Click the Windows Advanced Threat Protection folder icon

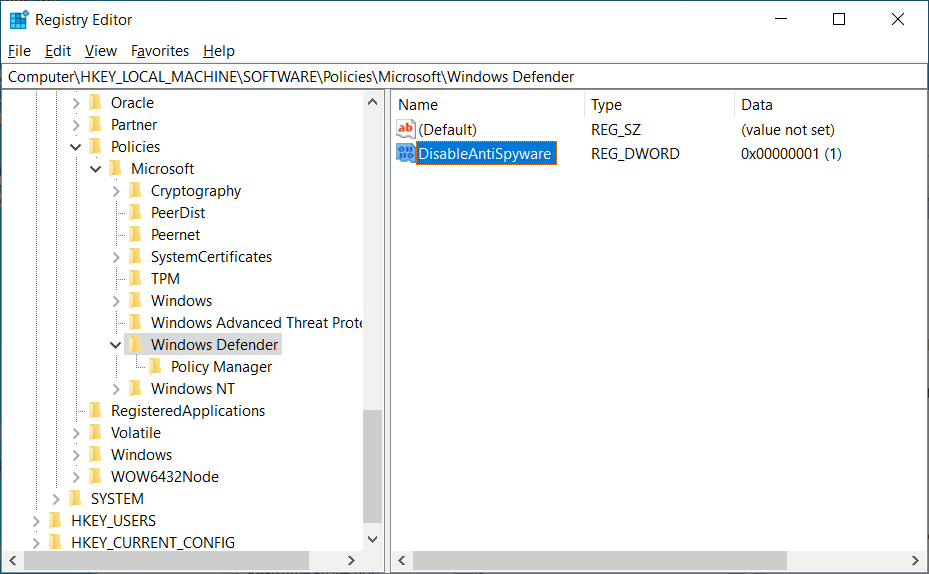[136, 322]
